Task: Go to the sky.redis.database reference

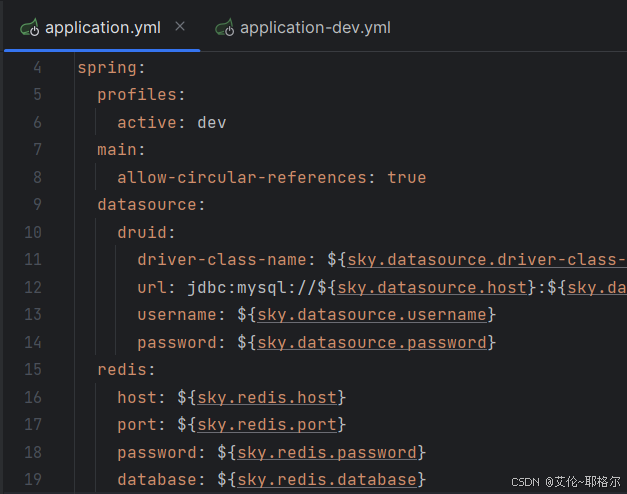Action: 327,480
